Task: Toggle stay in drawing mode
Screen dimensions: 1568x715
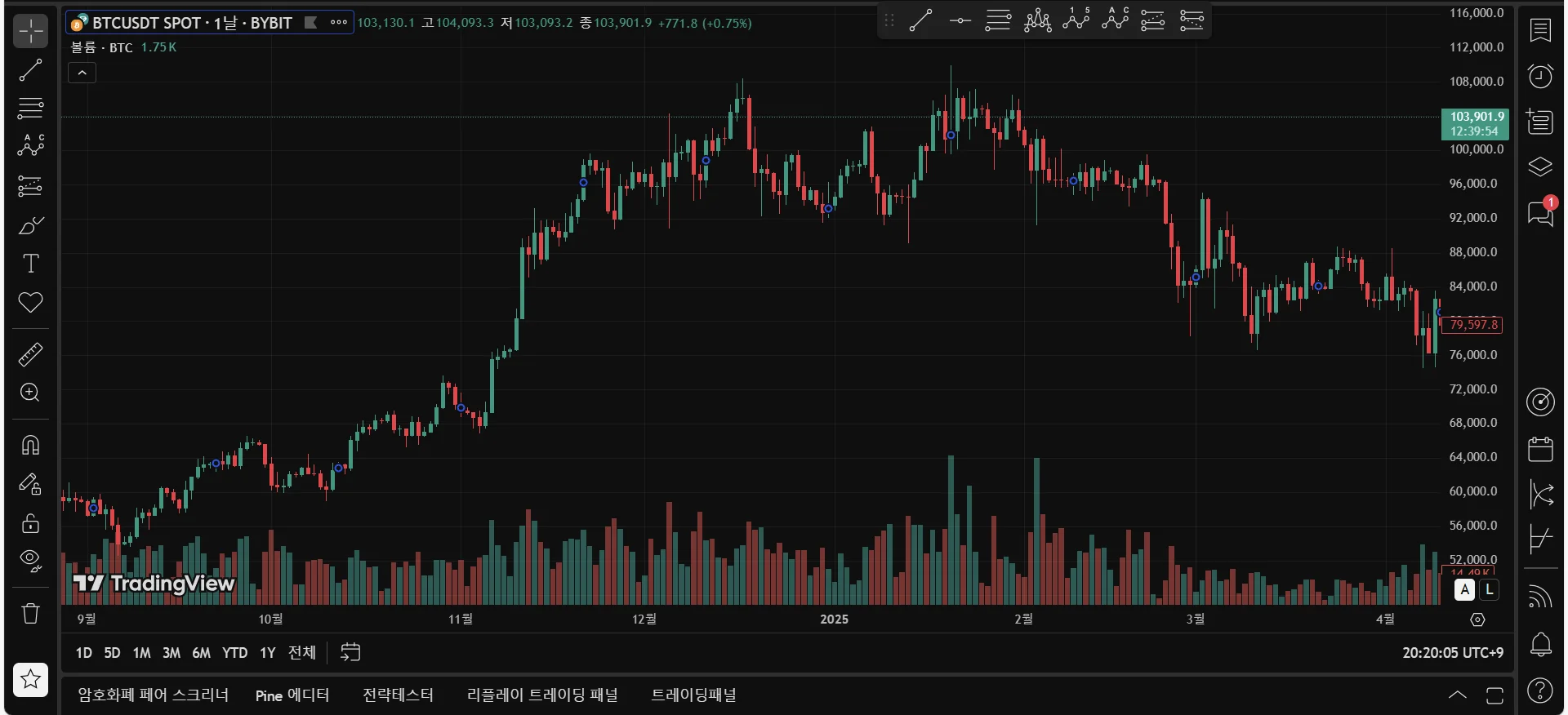Action: click(x=31, y=484)
